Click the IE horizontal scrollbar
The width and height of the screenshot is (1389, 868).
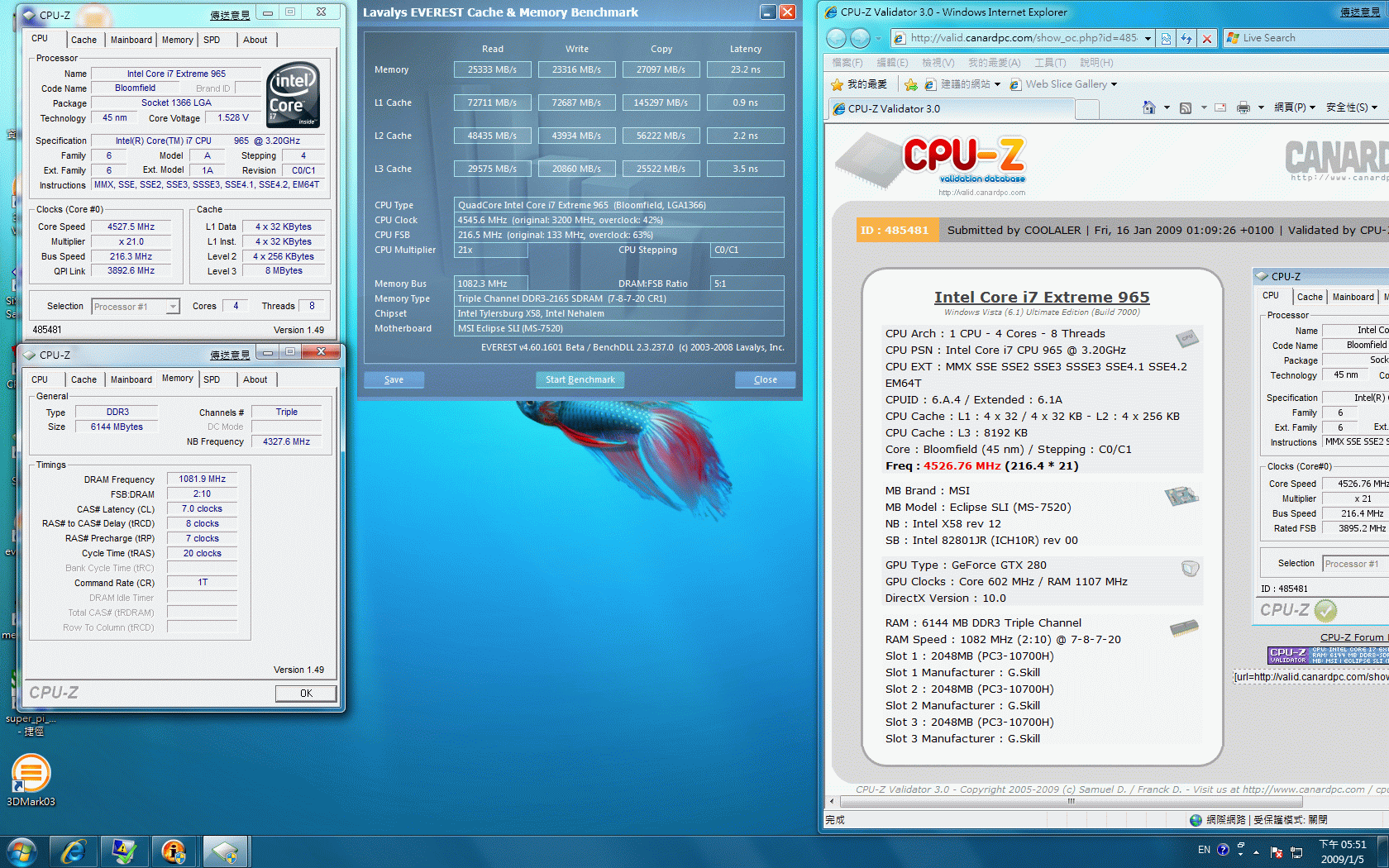click(1071, 801)
